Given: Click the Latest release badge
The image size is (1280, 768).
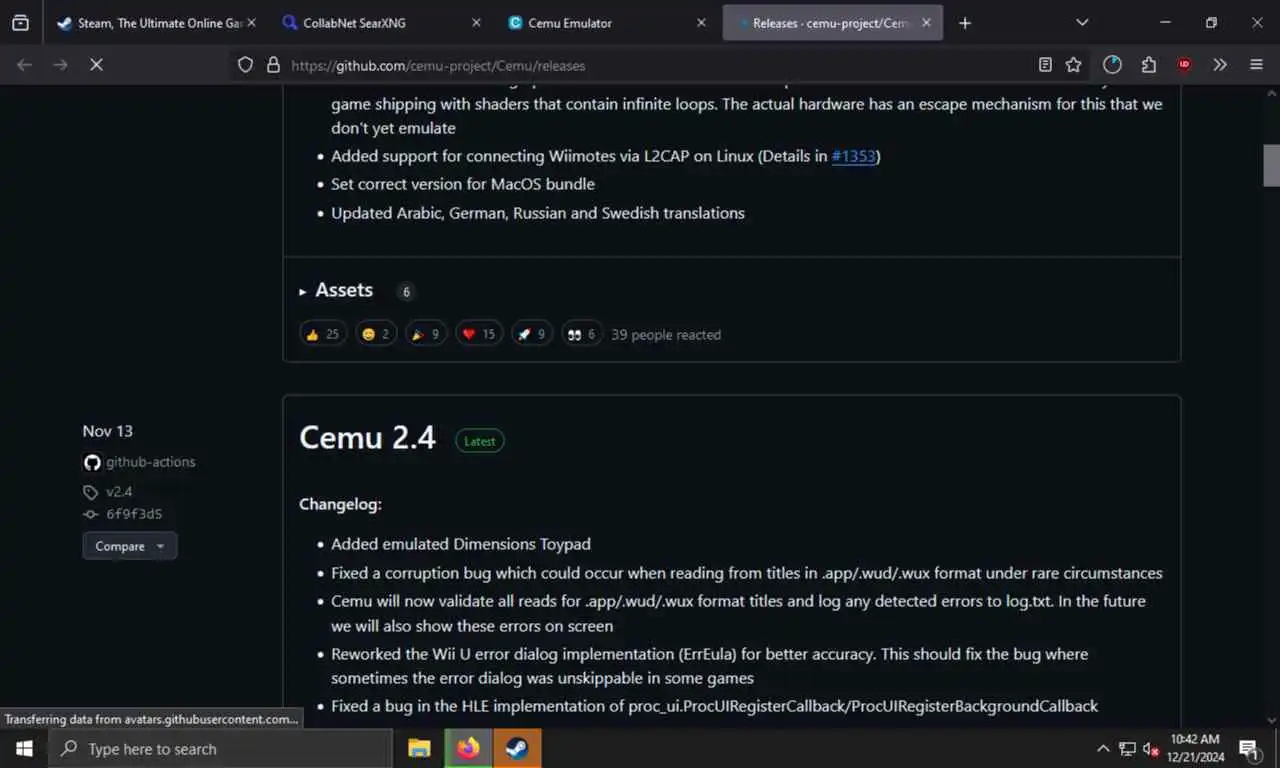Looking at the screenshot, I should point(480,441).
